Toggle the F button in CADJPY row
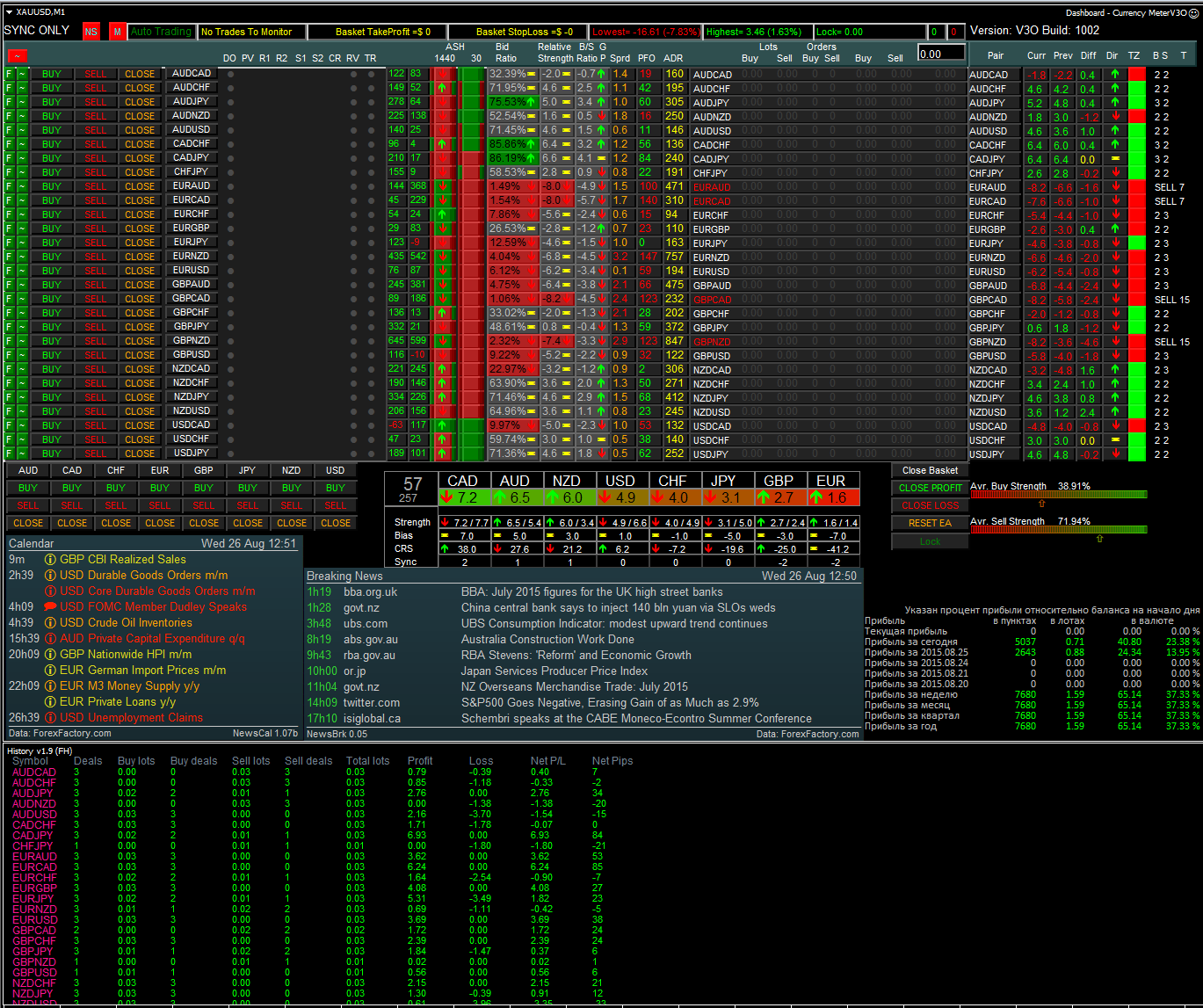The width and height of the screenshot is (1203, 1008). 10,158
